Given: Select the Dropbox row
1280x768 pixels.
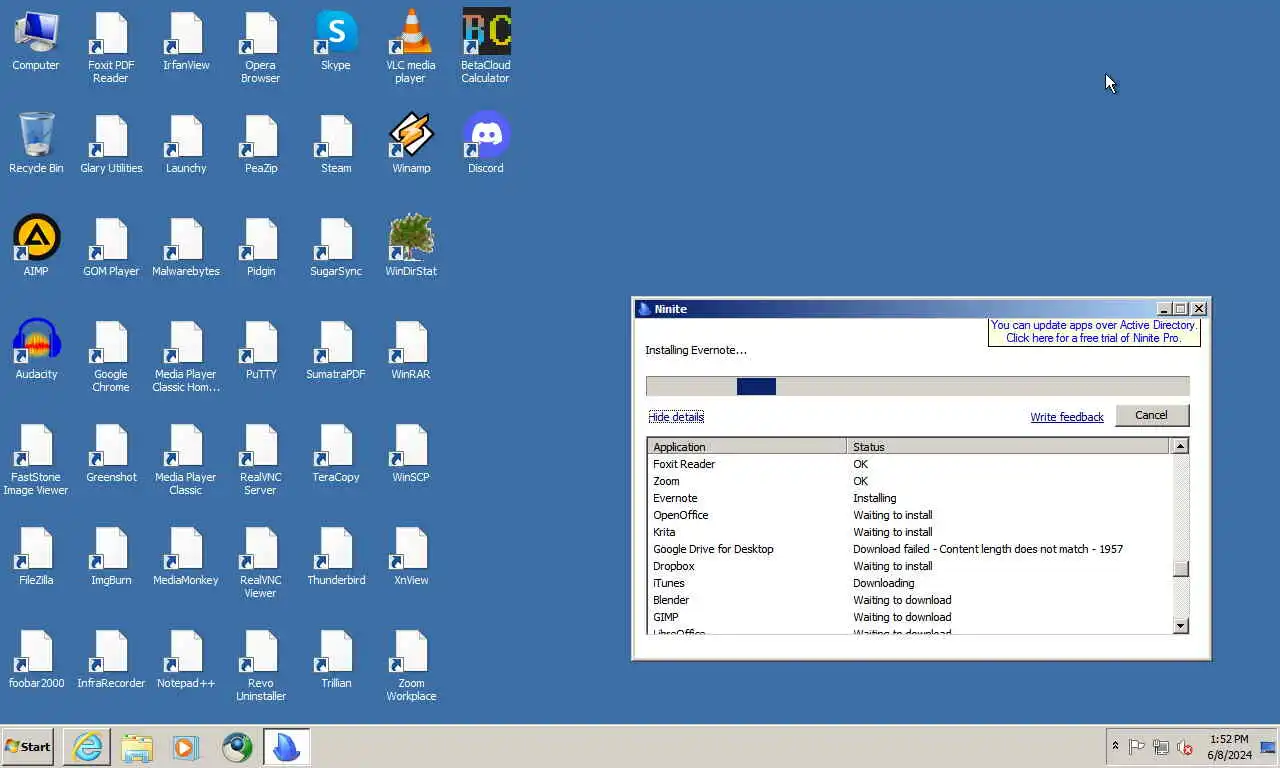Looking at the screenshot, I should coord(909,566).
